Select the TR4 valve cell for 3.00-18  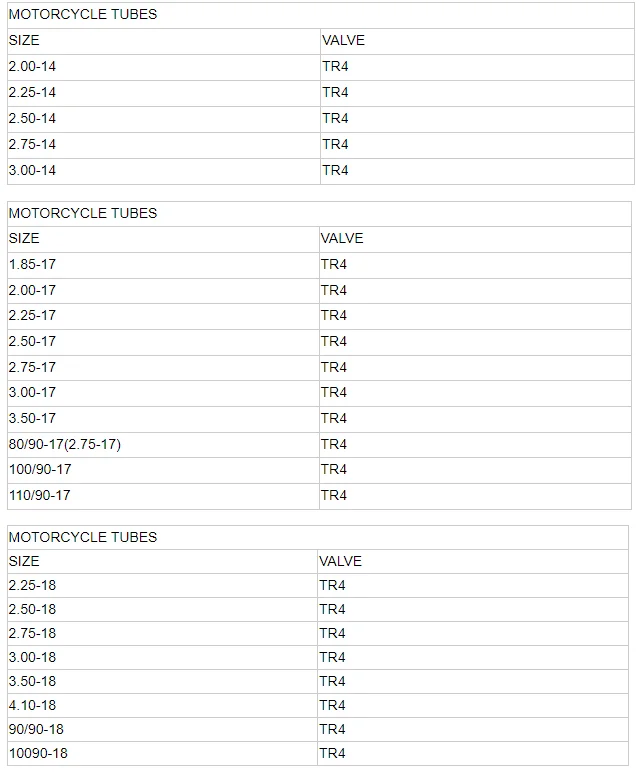[x=473, y=658]
